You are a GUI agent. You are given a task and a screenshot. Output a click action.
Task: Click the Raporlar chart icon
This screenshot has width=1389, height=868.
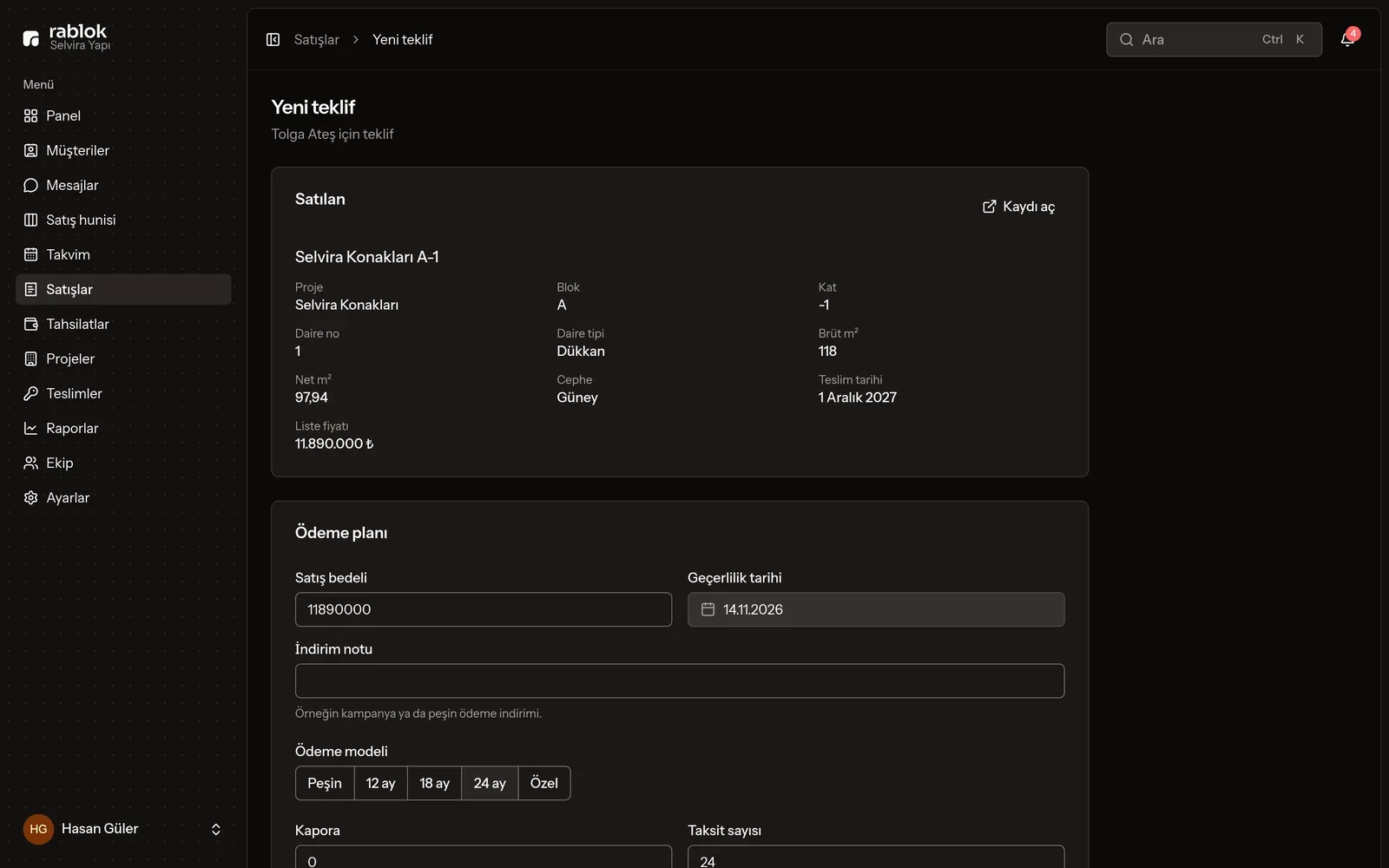[x=31, y=428]
